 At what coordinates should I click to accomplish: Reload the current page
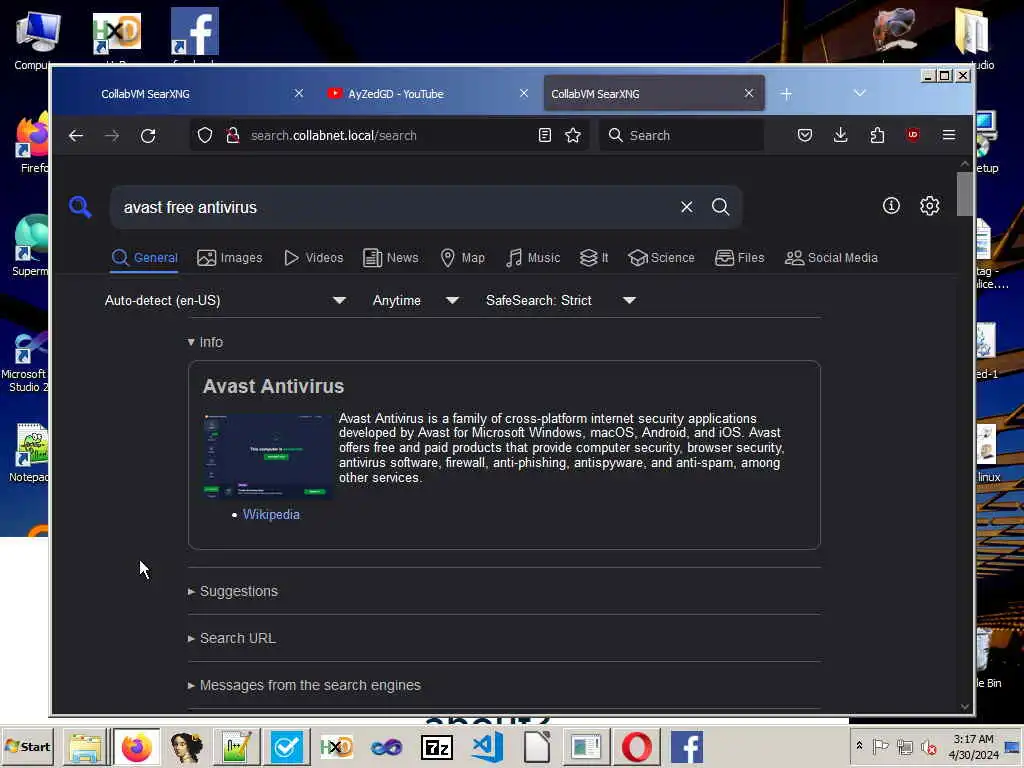click(x=148, y=135)
